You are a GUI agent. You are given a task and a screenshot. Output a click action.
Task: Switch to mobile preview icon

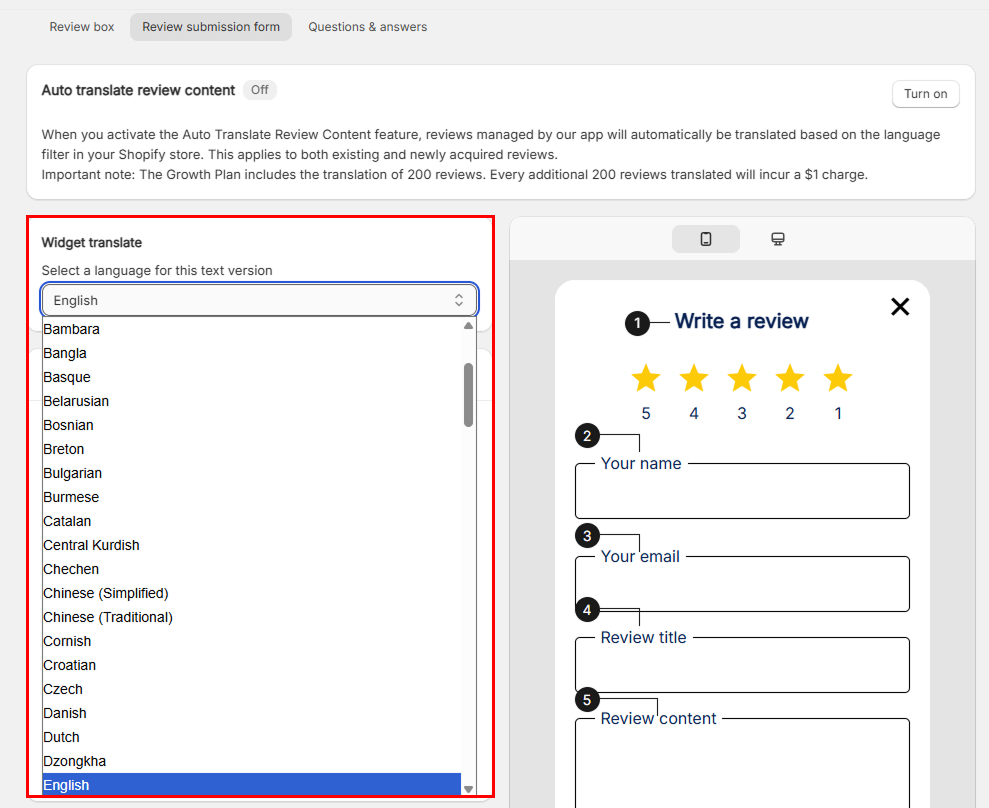pyautogui.click(x=706, y=239)
